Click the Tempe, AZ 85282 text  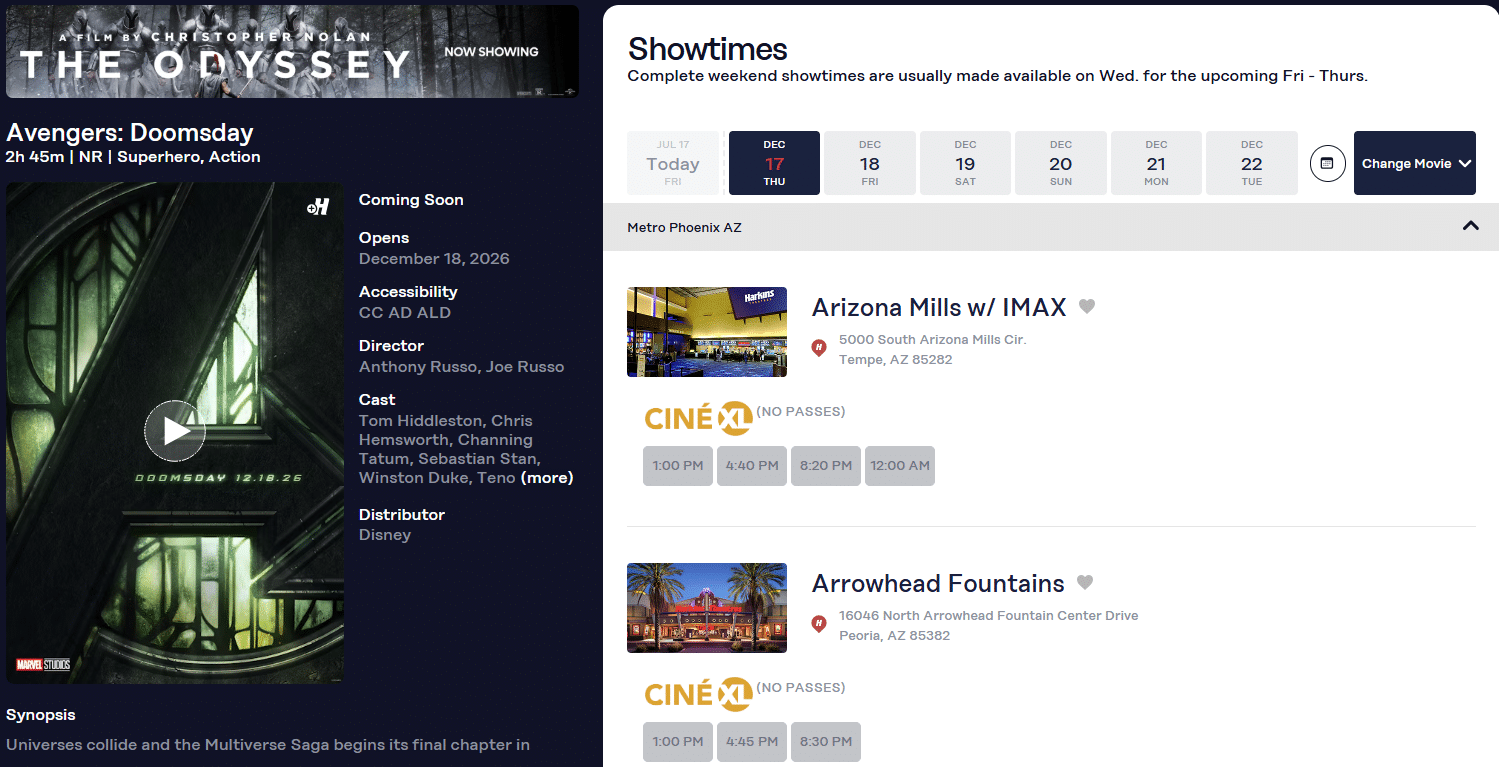(896, 360)
